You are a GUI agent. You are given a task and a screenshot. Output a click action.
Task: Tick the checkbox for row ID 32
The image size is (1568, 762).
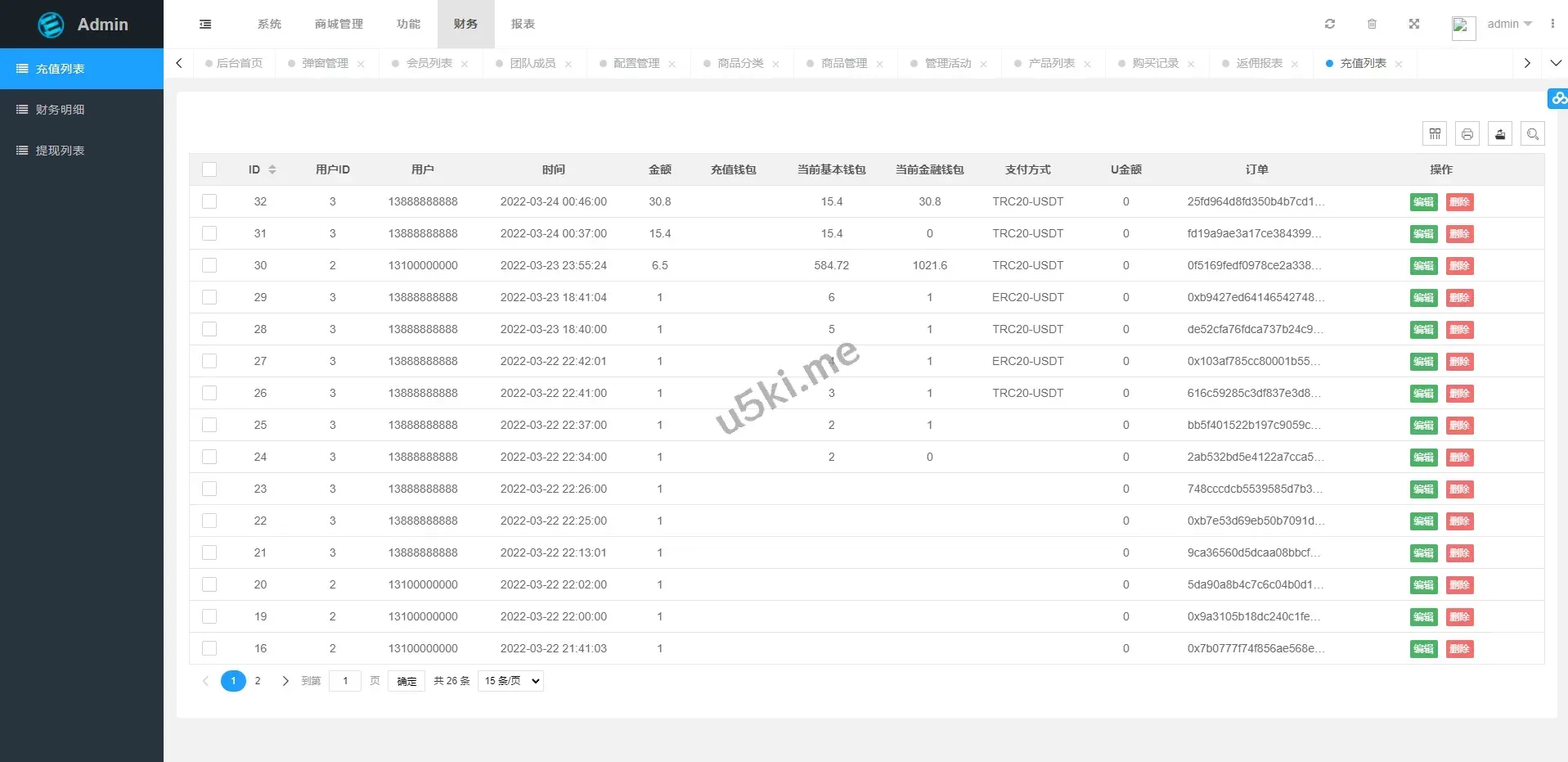click(209, 201)
